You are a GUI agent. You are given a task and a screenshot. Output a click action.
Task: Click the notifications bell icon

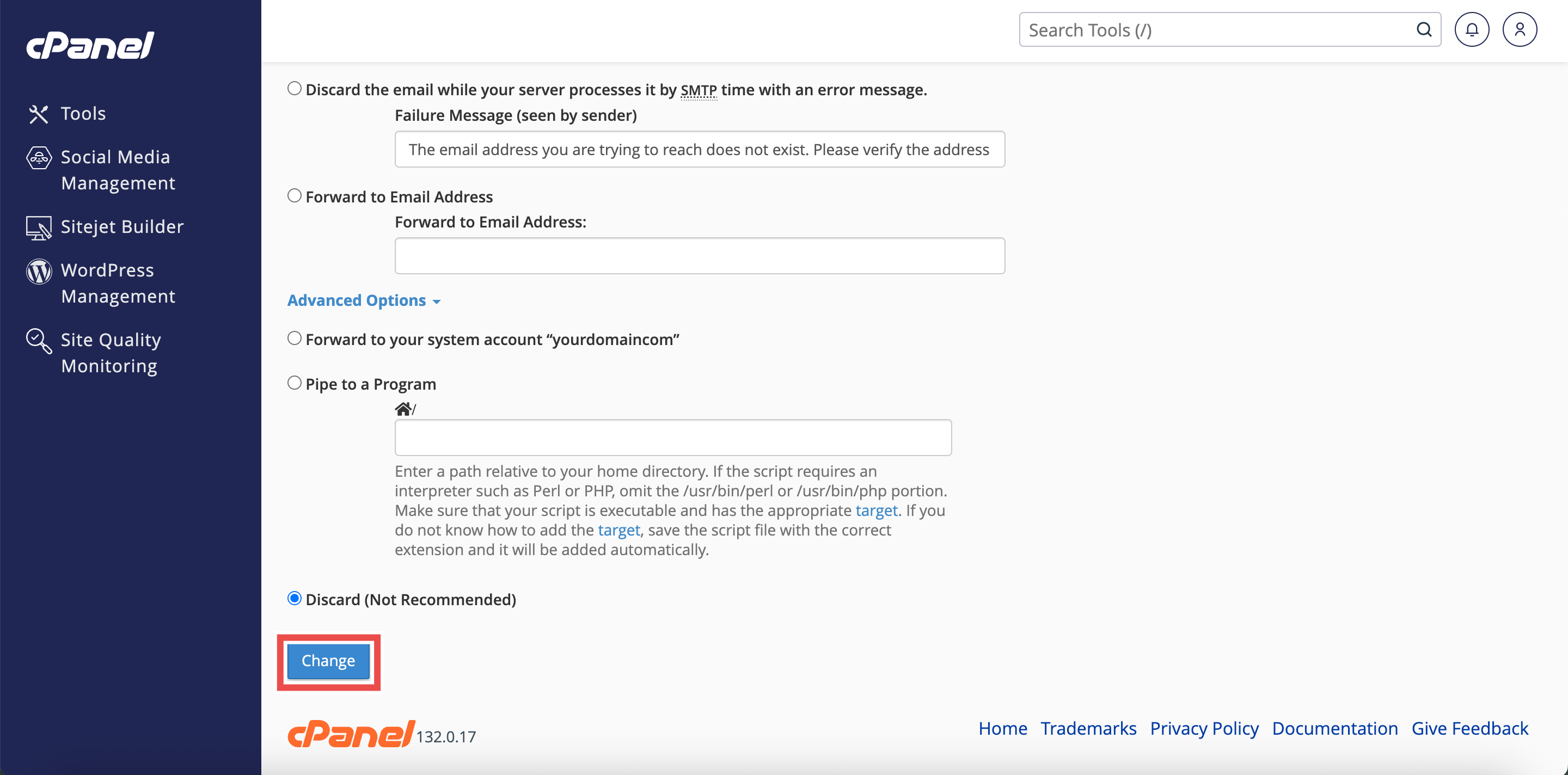coord(1471,30)
